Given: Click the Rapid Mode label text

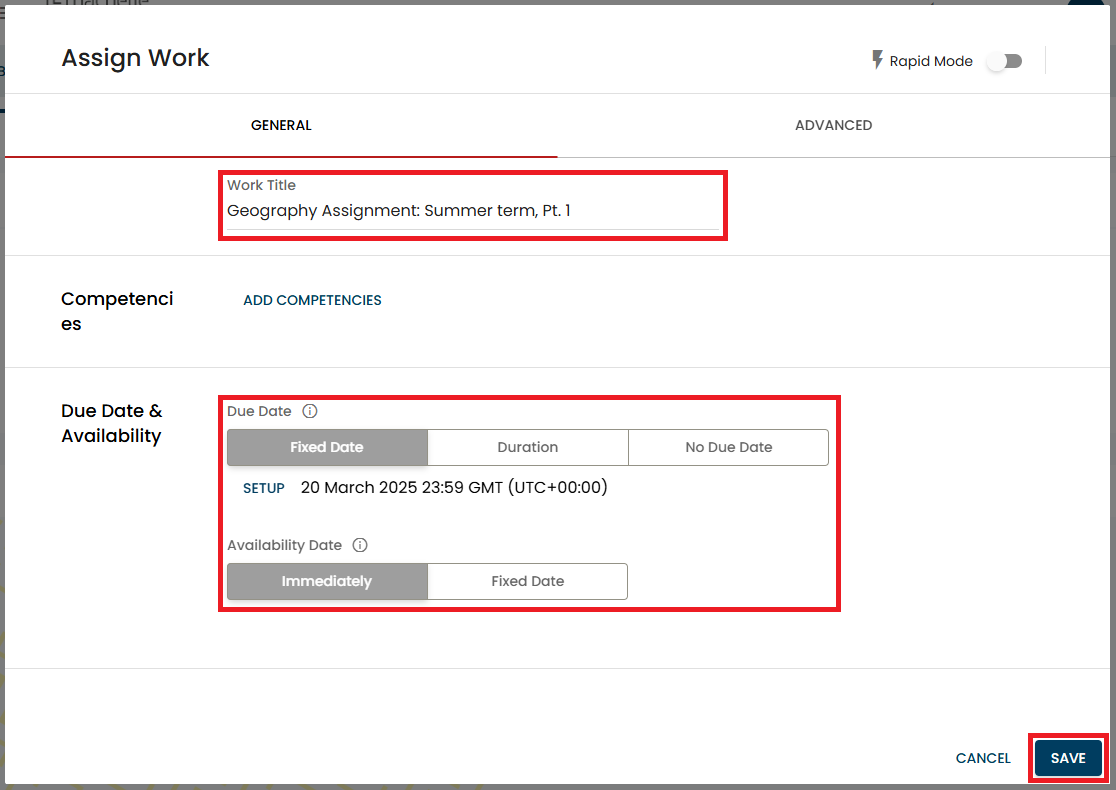Looking at the screenshot, I should tap(931, 61).
